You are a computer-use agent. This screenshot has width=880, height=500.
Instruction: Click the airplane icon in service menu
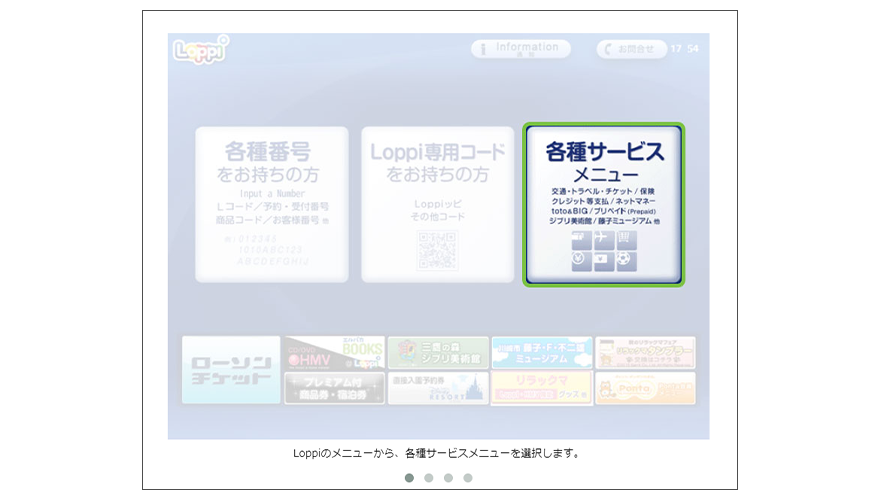[x=604, y=240]
